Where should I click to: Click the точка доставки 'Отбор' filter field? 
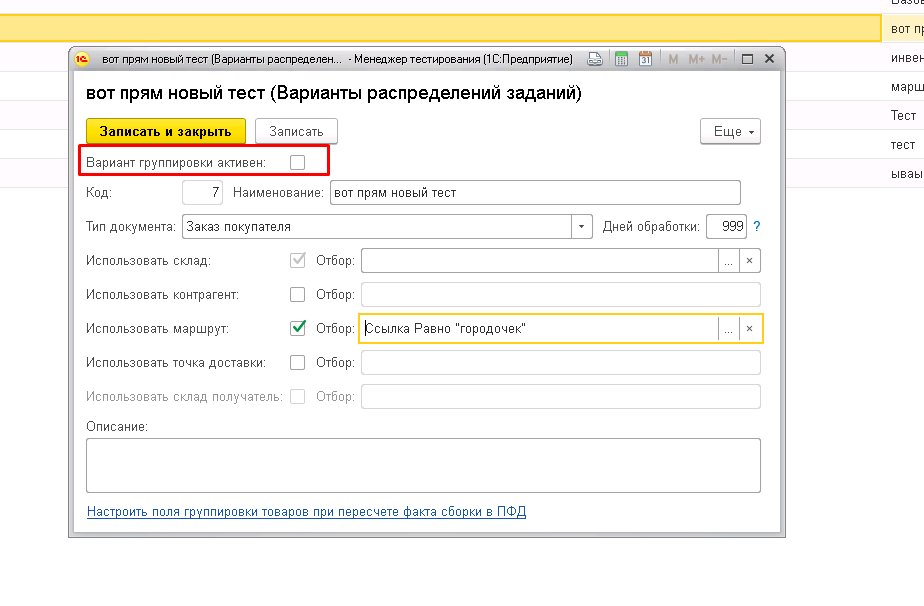click(561, 363)
